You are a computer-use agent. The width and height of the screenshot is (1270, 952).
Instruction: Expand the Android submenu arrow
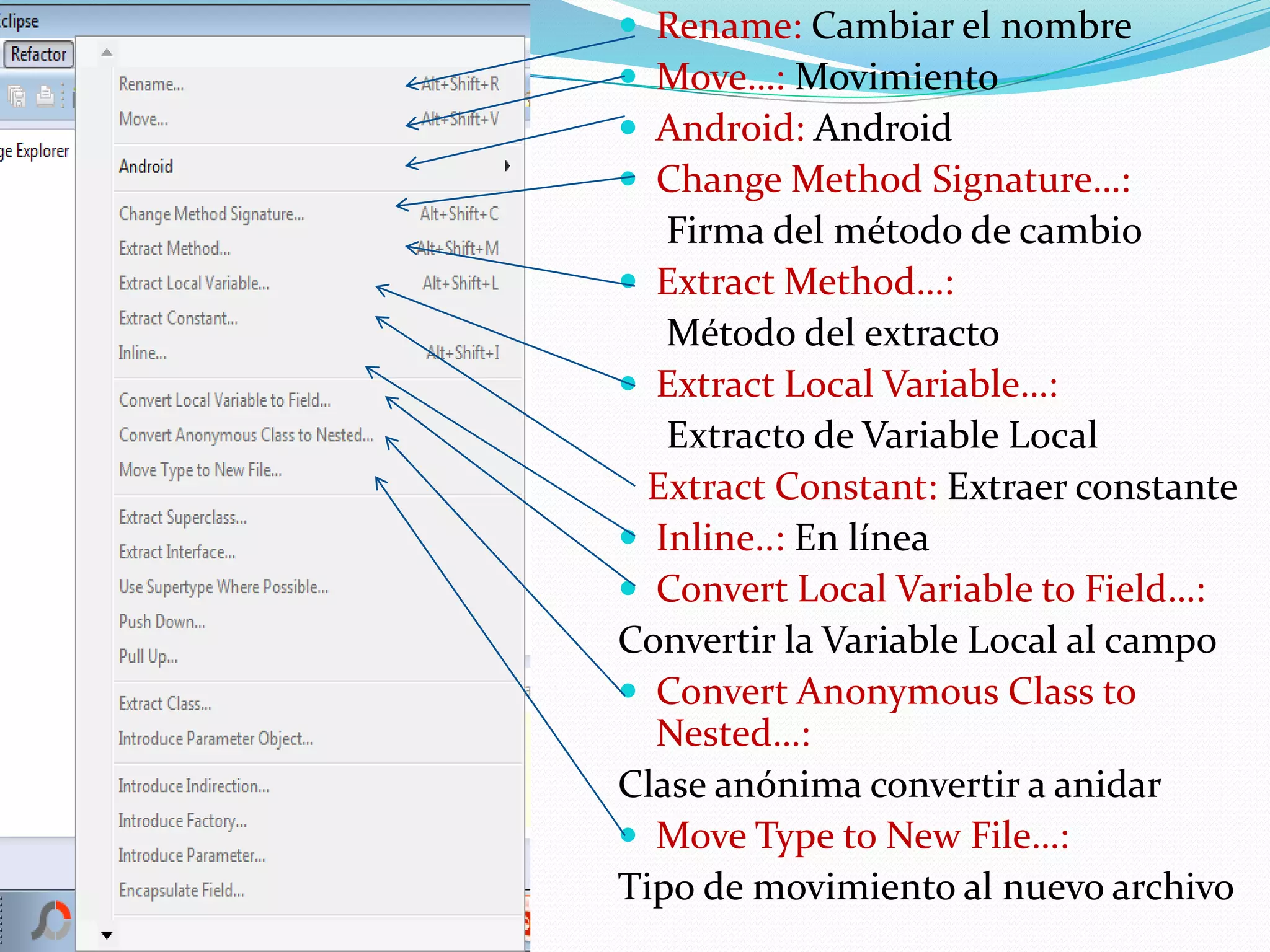pyautogui.click(x=507, y=166)
